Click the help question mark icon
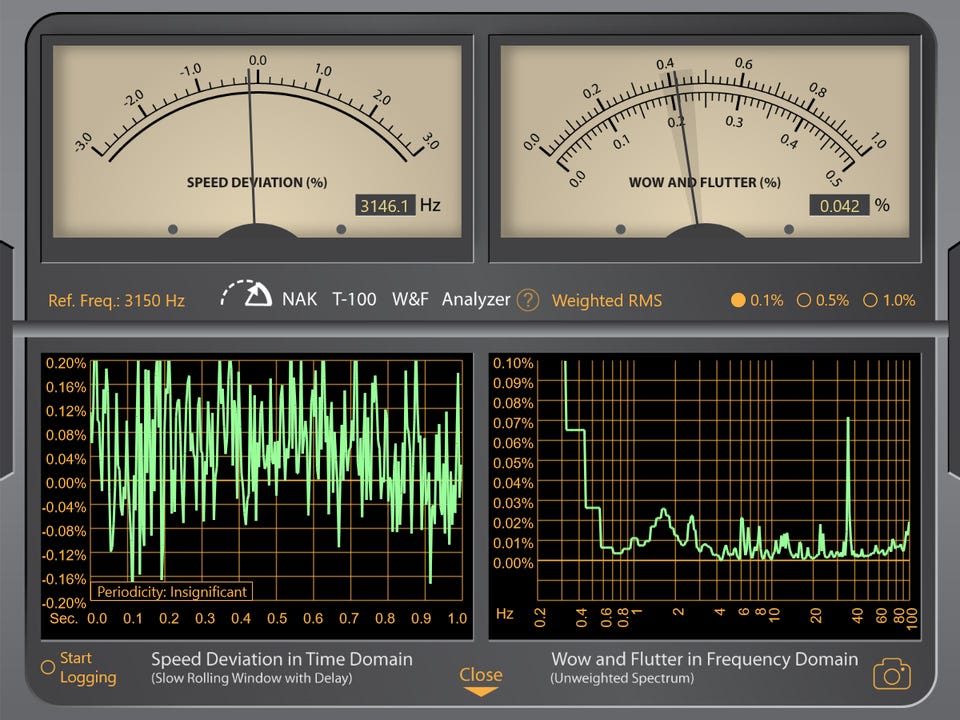This screenshot has width=960, height=720. (528, 300)
